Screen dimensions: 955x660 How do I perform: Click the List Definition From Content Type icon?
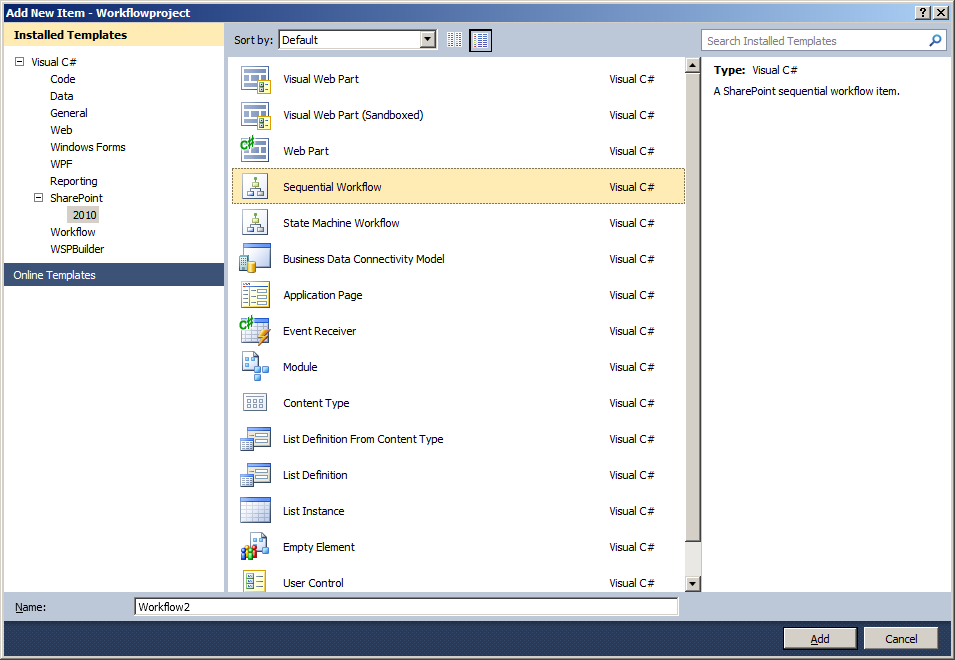pyautogui.click(x=255, y=439)
